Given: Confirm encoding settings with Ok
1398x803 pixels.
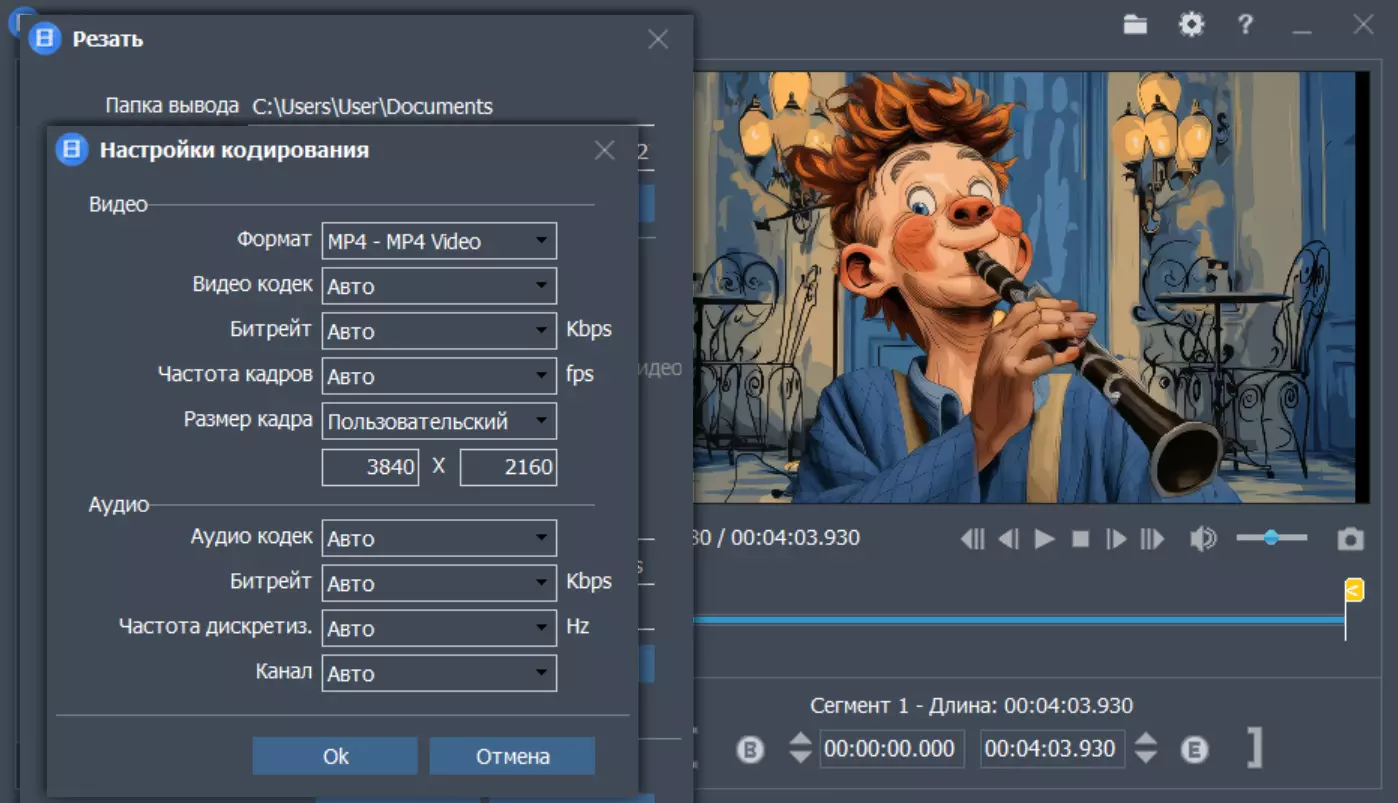Looking at the screenshot, I should click(335, 756).
